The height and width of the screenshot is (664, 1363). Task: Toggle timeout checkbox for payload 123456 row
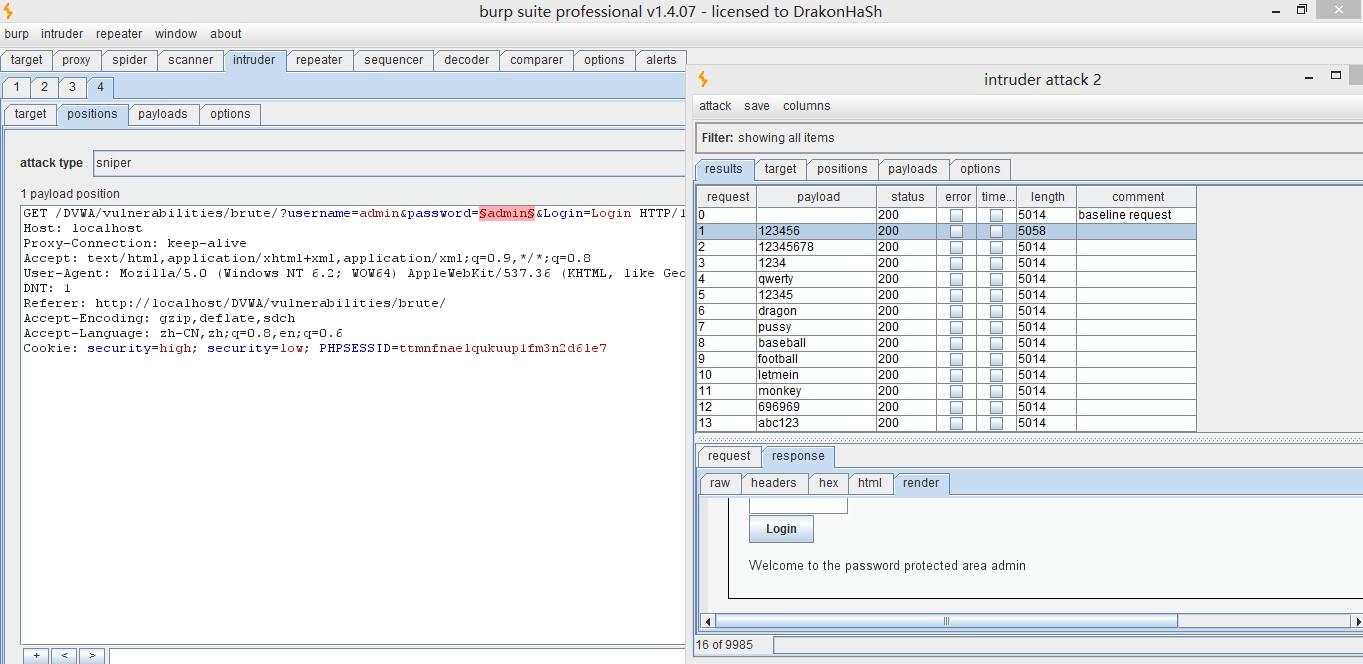pos(996,231)
